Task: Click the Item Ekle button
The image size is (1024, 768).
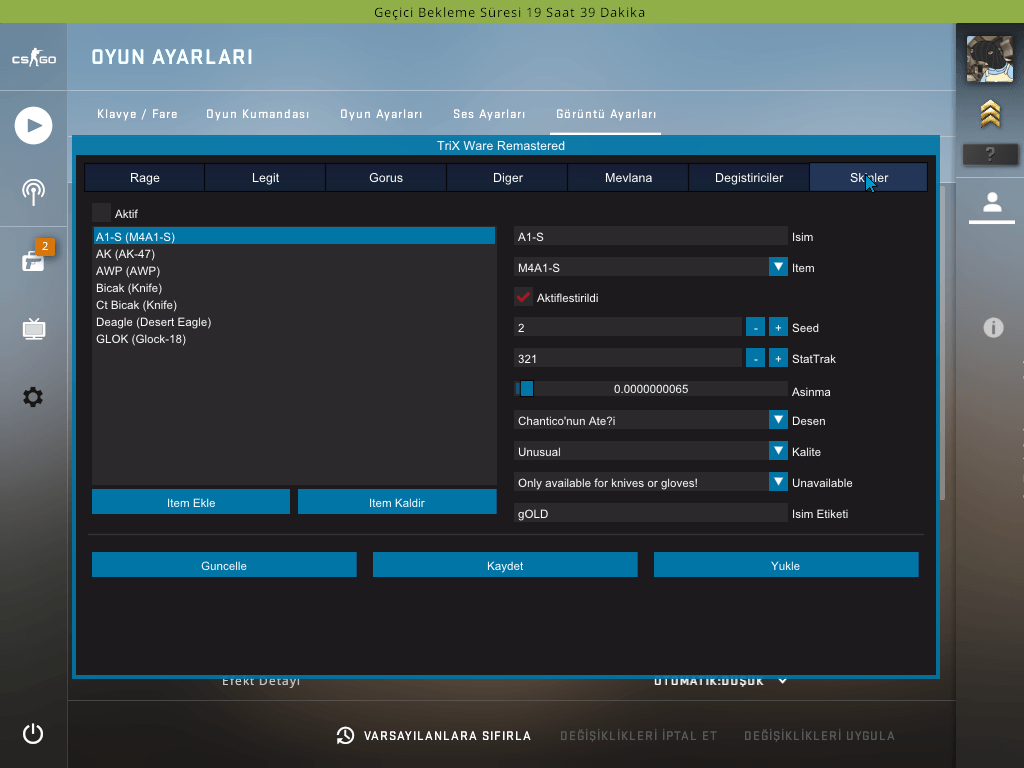Action: [x=191, y=502]
